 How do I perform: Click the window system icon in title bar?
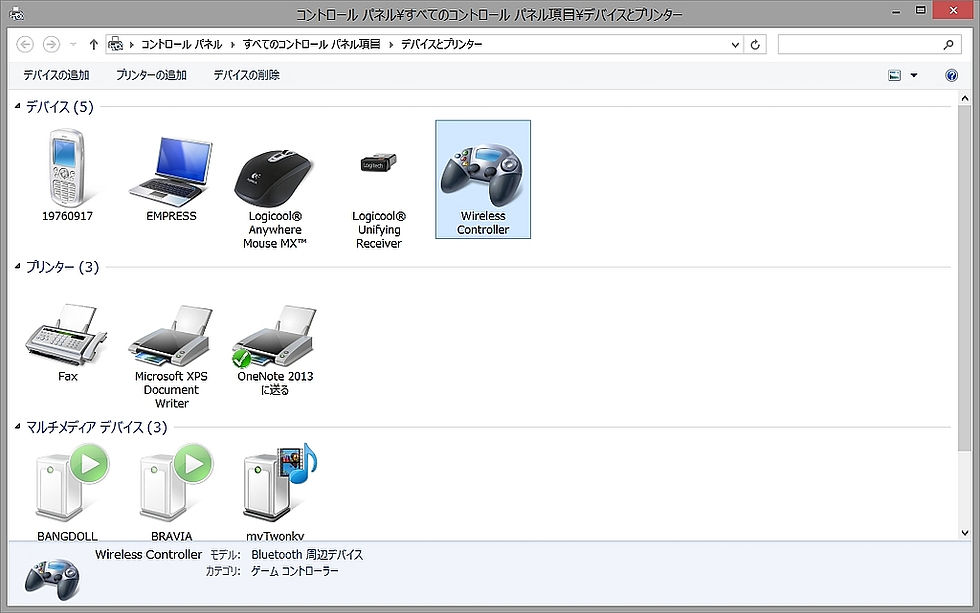point(16,12)
